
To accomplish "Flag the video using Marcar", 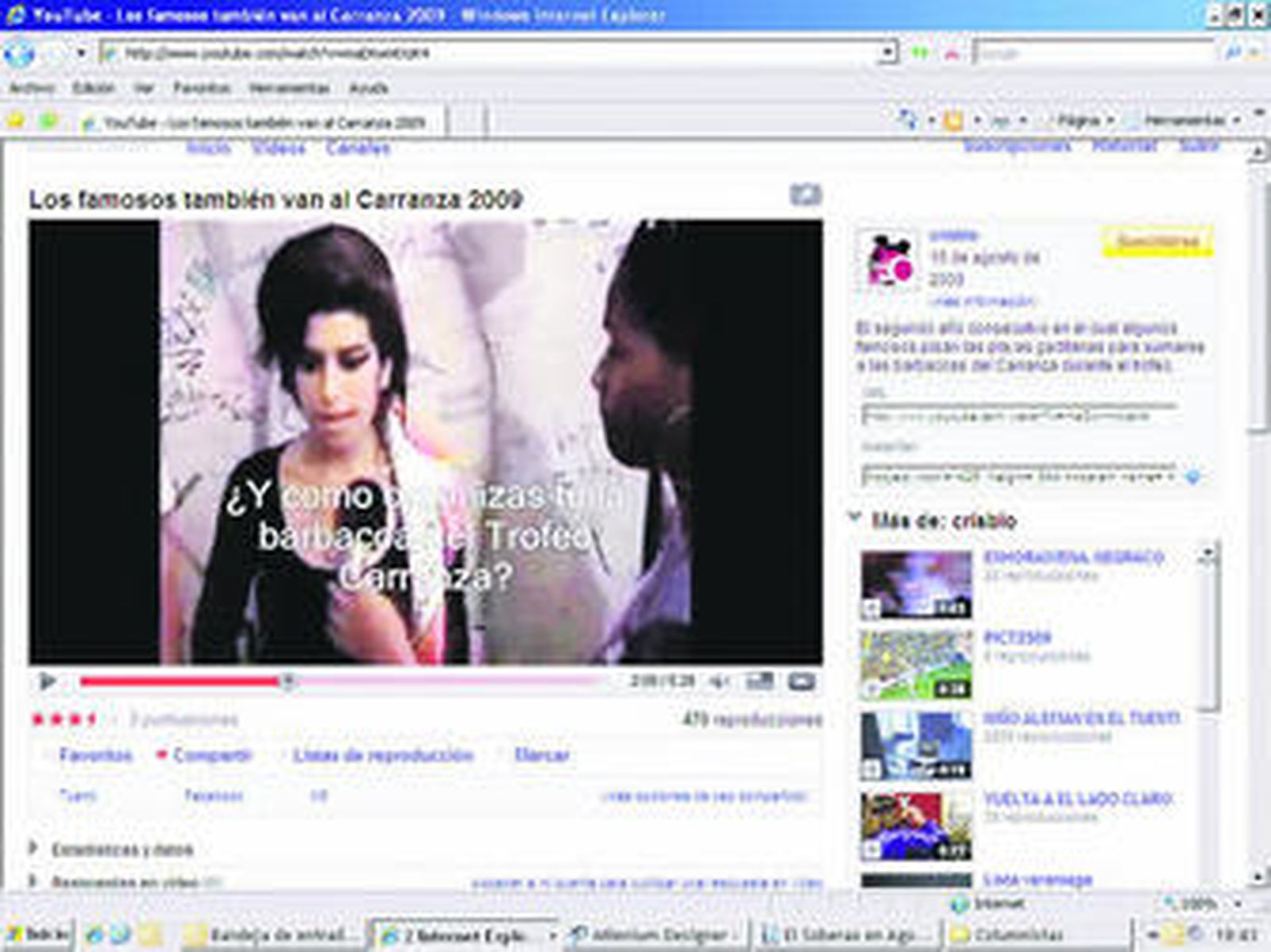I will point(541,755).
